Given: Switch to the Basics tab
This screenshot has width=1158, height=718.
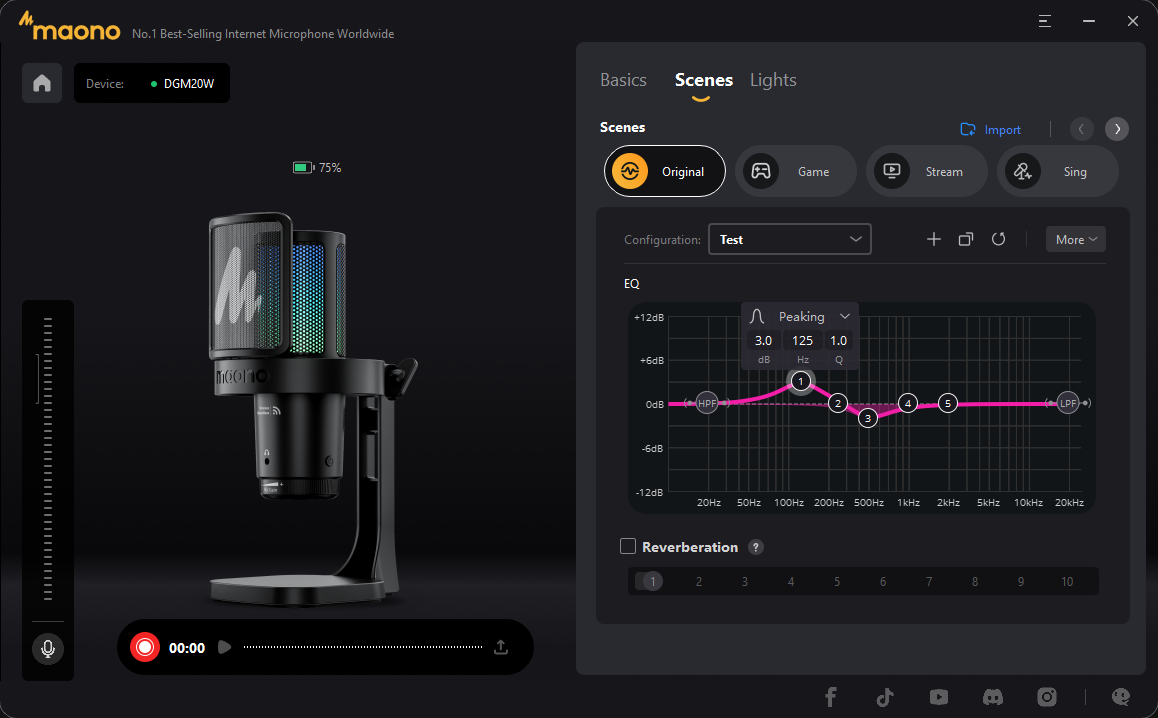Looking at the screenshot, I should point(623,80).
